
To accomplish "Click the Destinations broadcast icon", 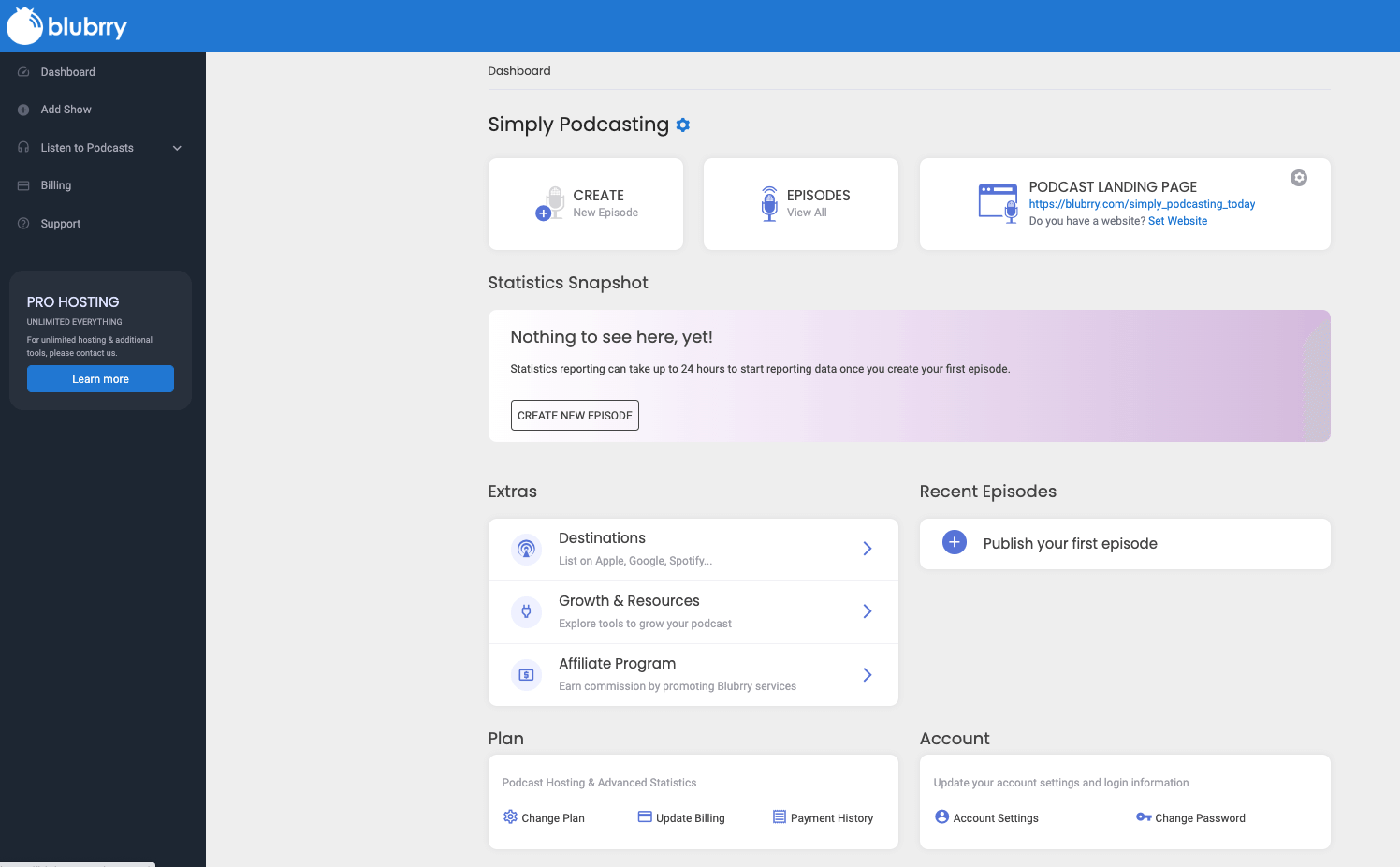I will [526, 550].
